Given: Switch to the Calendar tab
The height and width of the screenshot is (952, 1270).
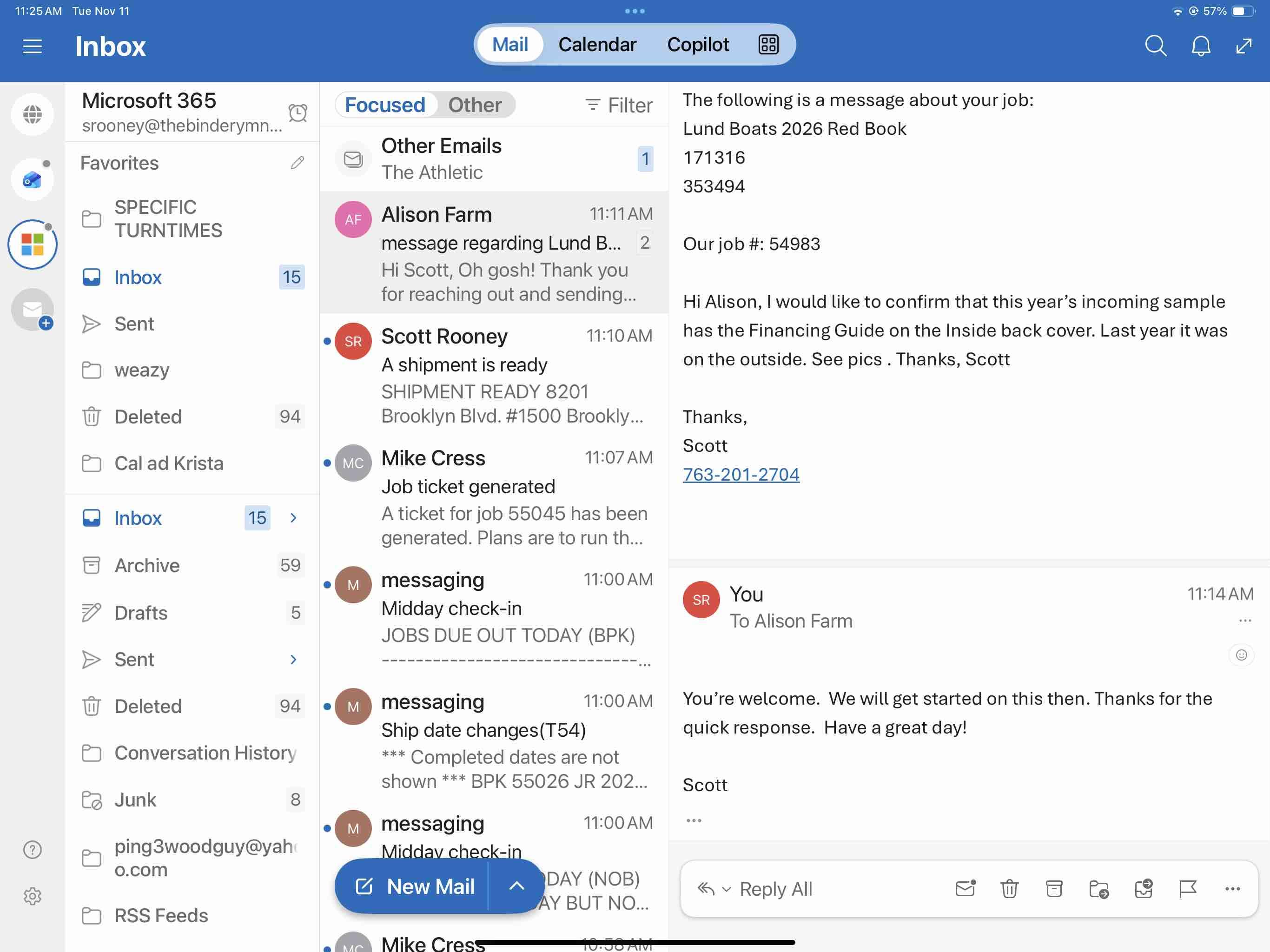Looking at the screenshot, I should tap(597, 44).
